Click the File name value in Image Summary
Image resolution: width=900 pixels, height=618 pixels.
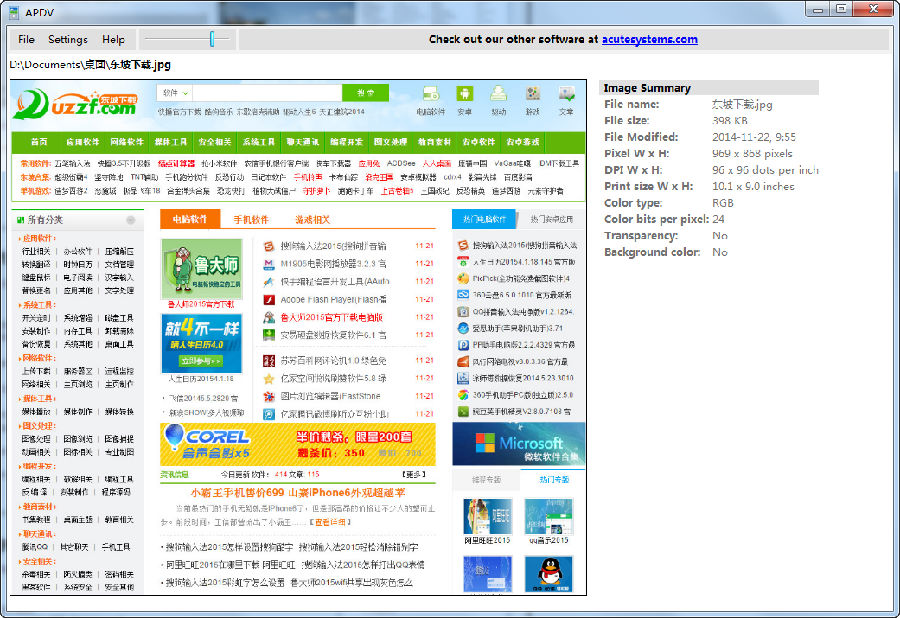pyautogui.click(x=742, y=104)
